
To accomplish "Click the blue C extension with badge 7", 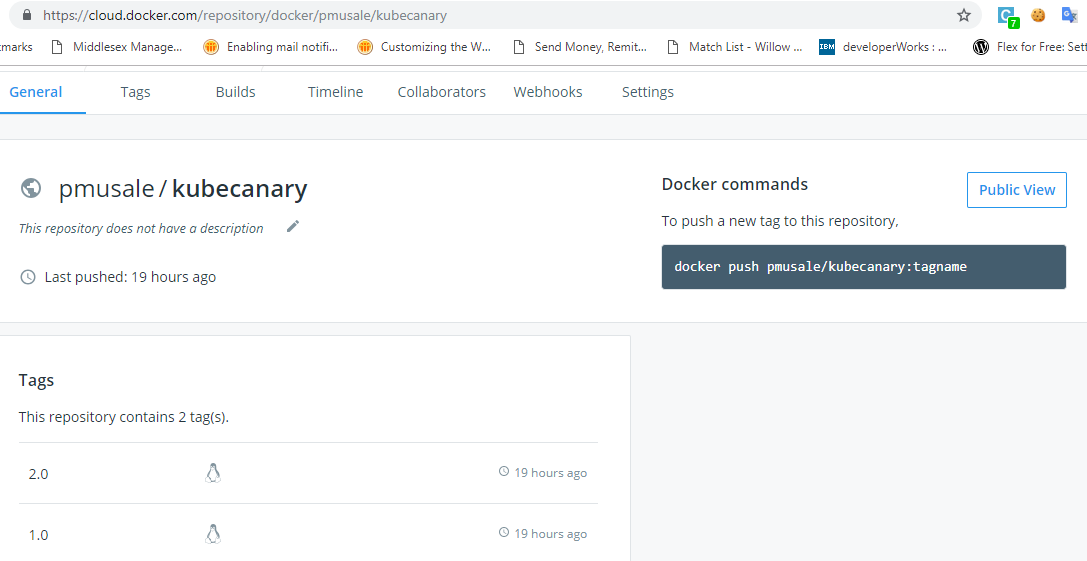I will 1007,16.
